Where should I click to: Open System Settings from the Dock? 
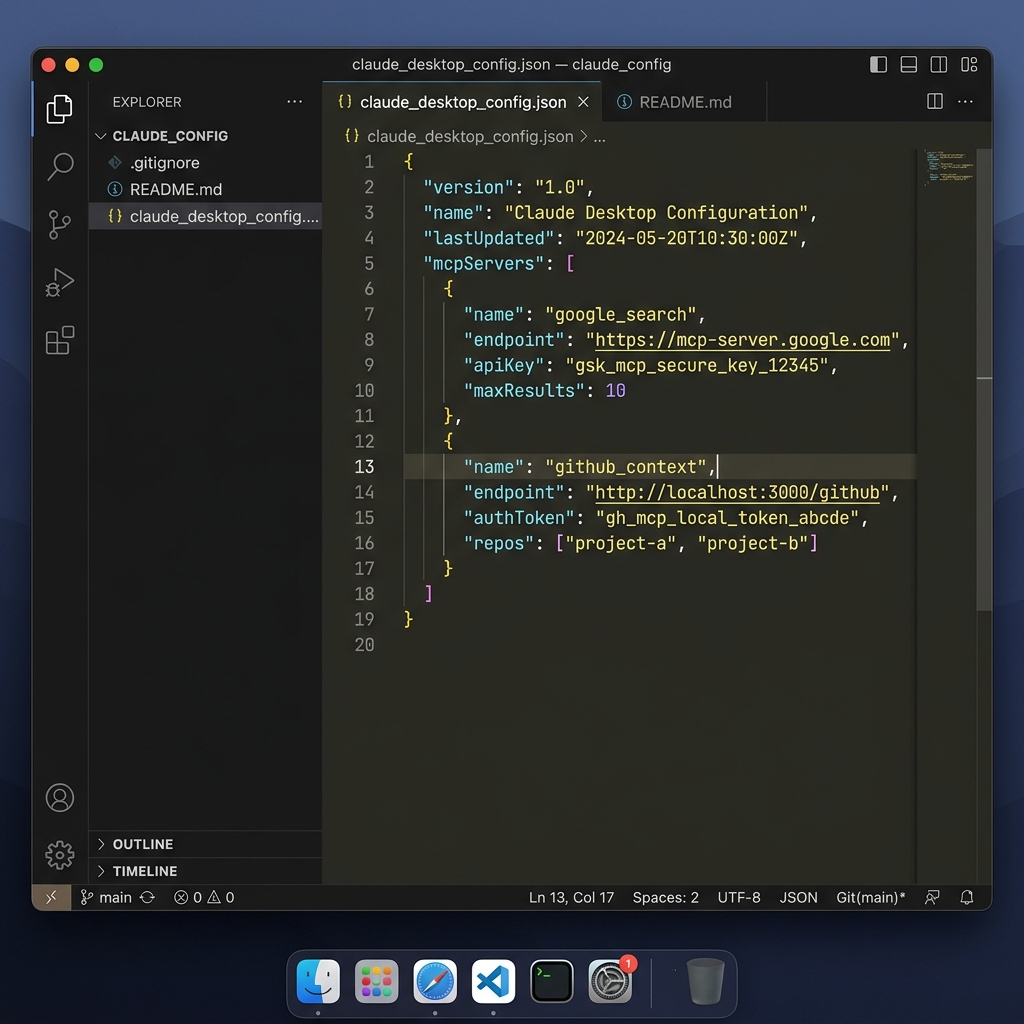[610, 981]
